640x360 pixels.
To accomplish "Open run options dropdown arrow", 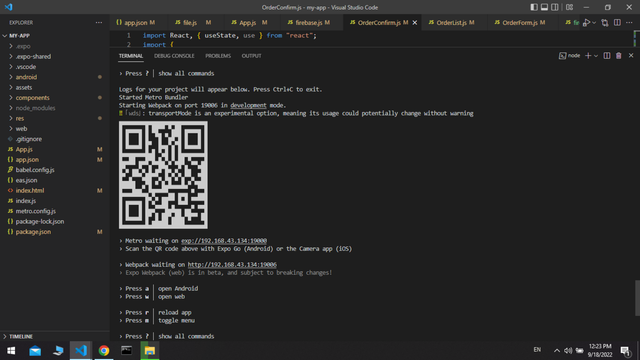I will pyautogui.click(x=594, y=23).
